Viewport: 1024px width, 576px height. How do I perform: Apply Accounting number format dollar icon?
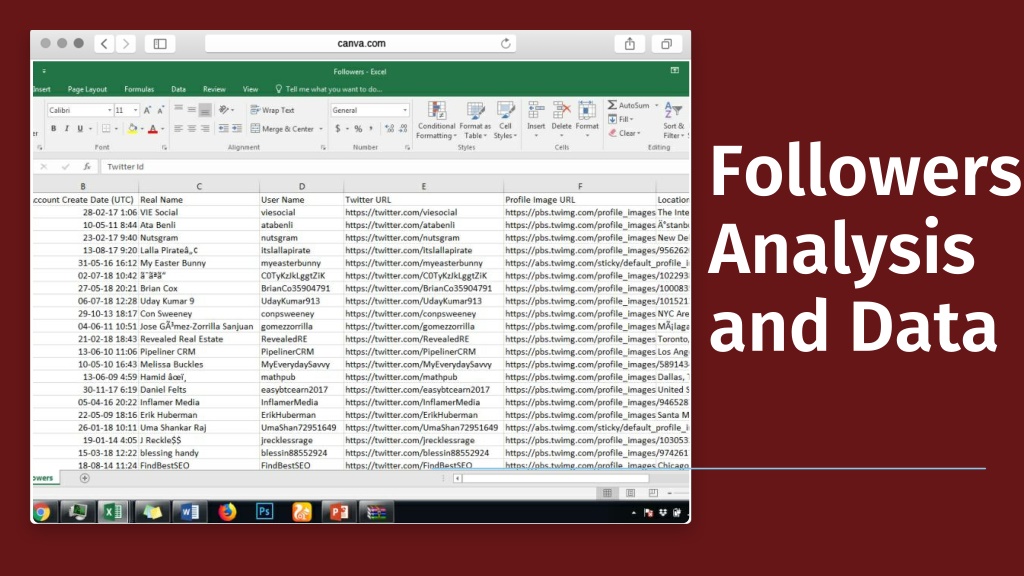pos(338,129)
